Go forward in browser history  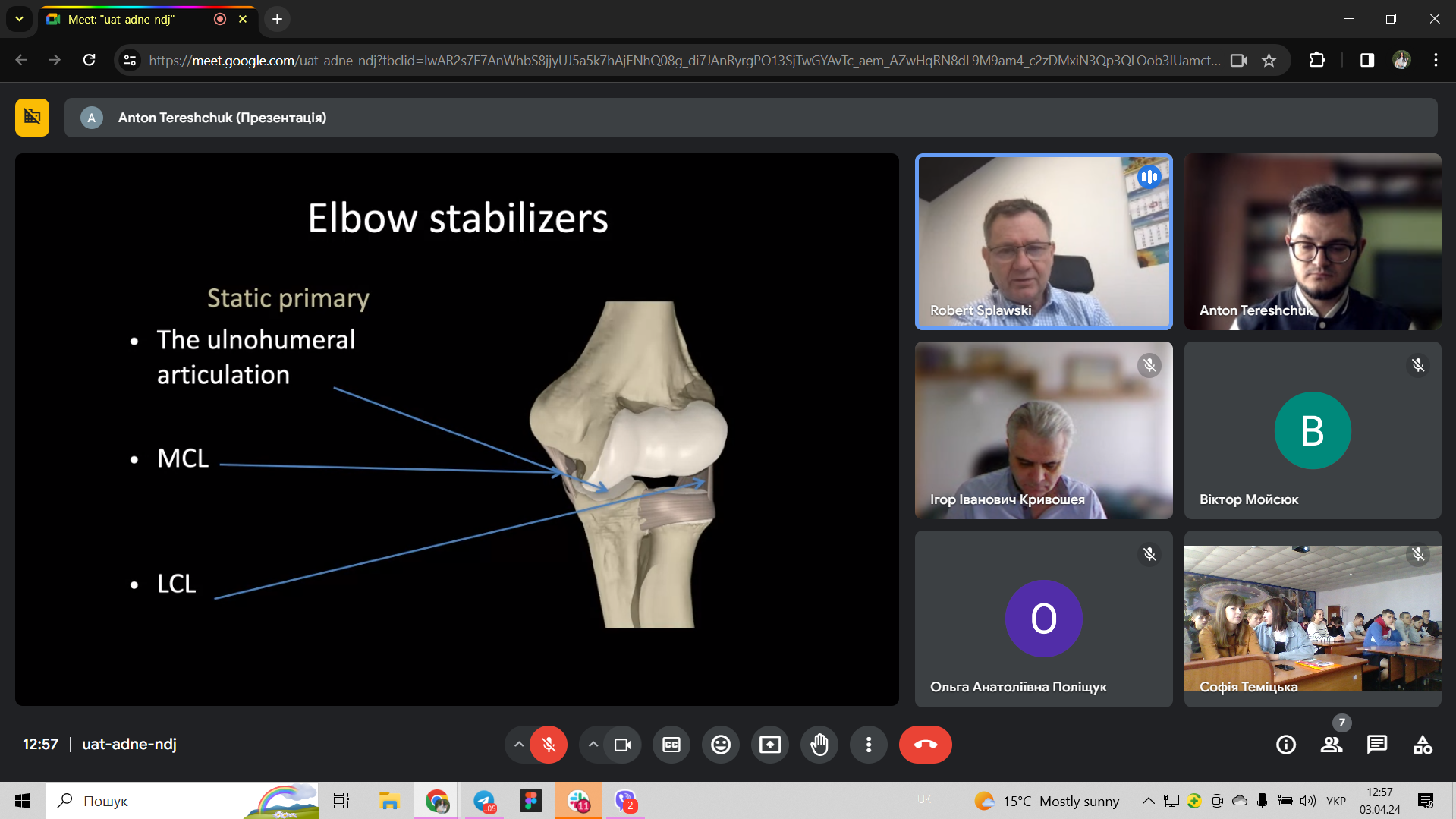tap(55, 60)
